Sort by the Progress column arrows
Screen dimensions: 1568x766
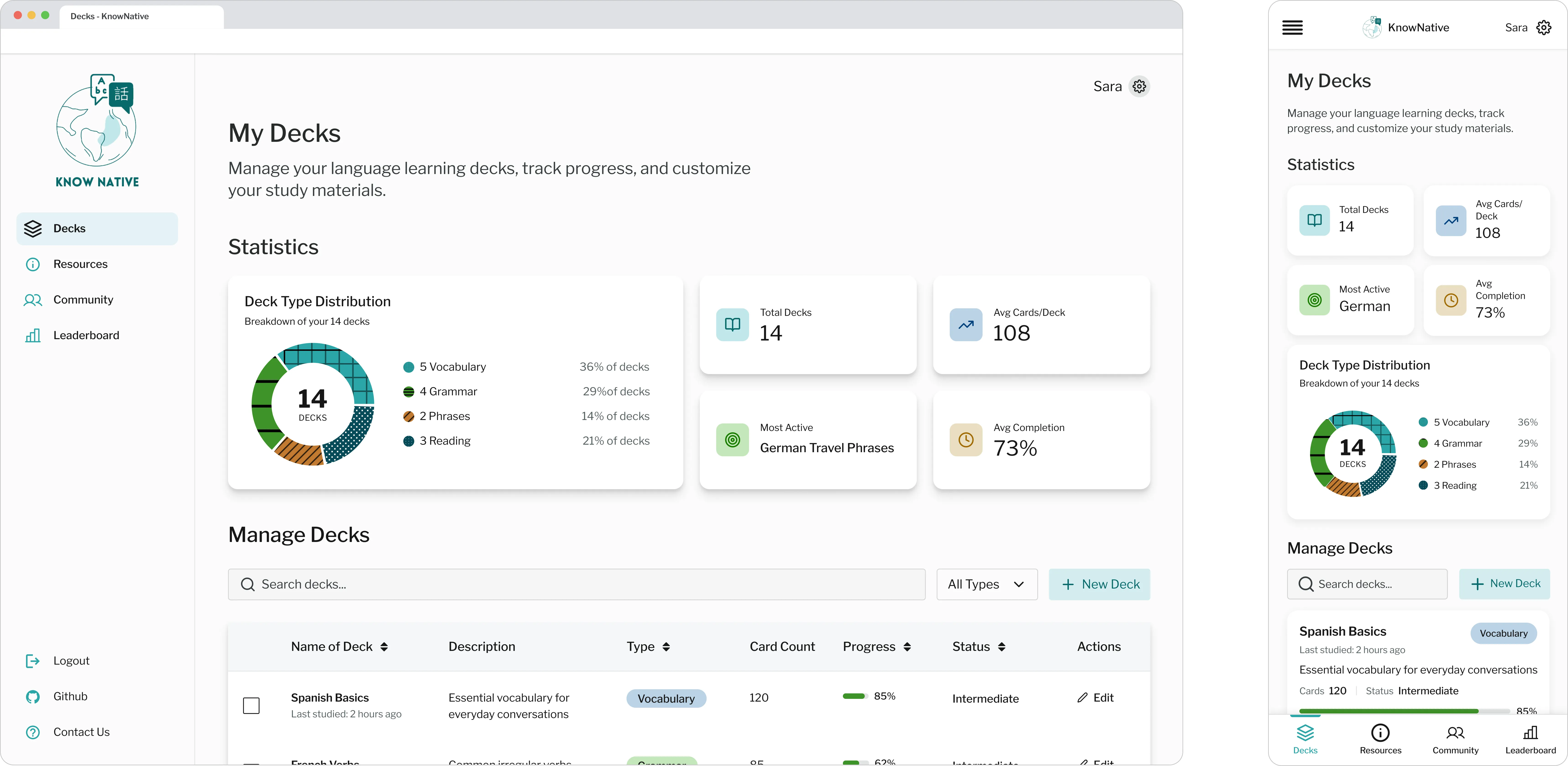907,647
